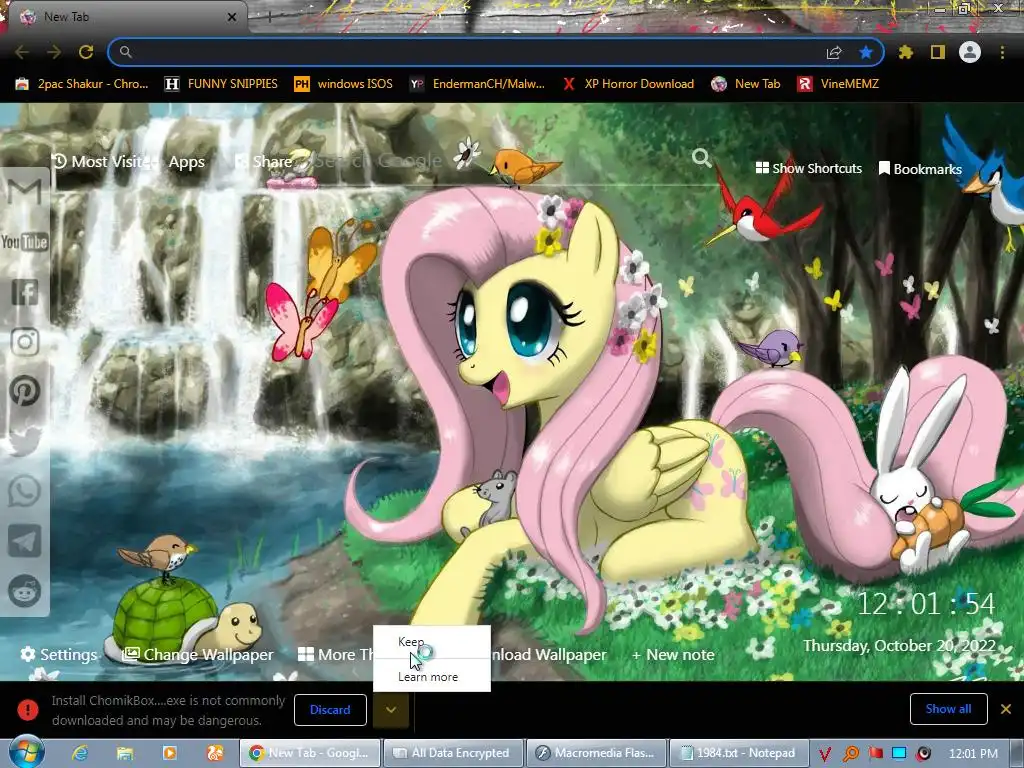Click the red V tray icon
Screen dimensions: 1024x768
(825, 754)
